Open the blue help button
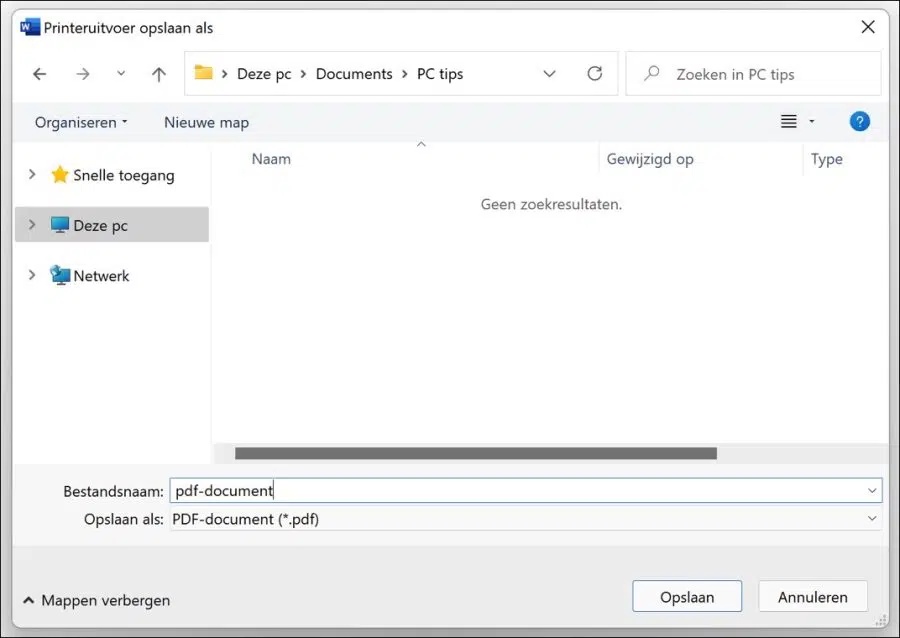 (859, 121)
